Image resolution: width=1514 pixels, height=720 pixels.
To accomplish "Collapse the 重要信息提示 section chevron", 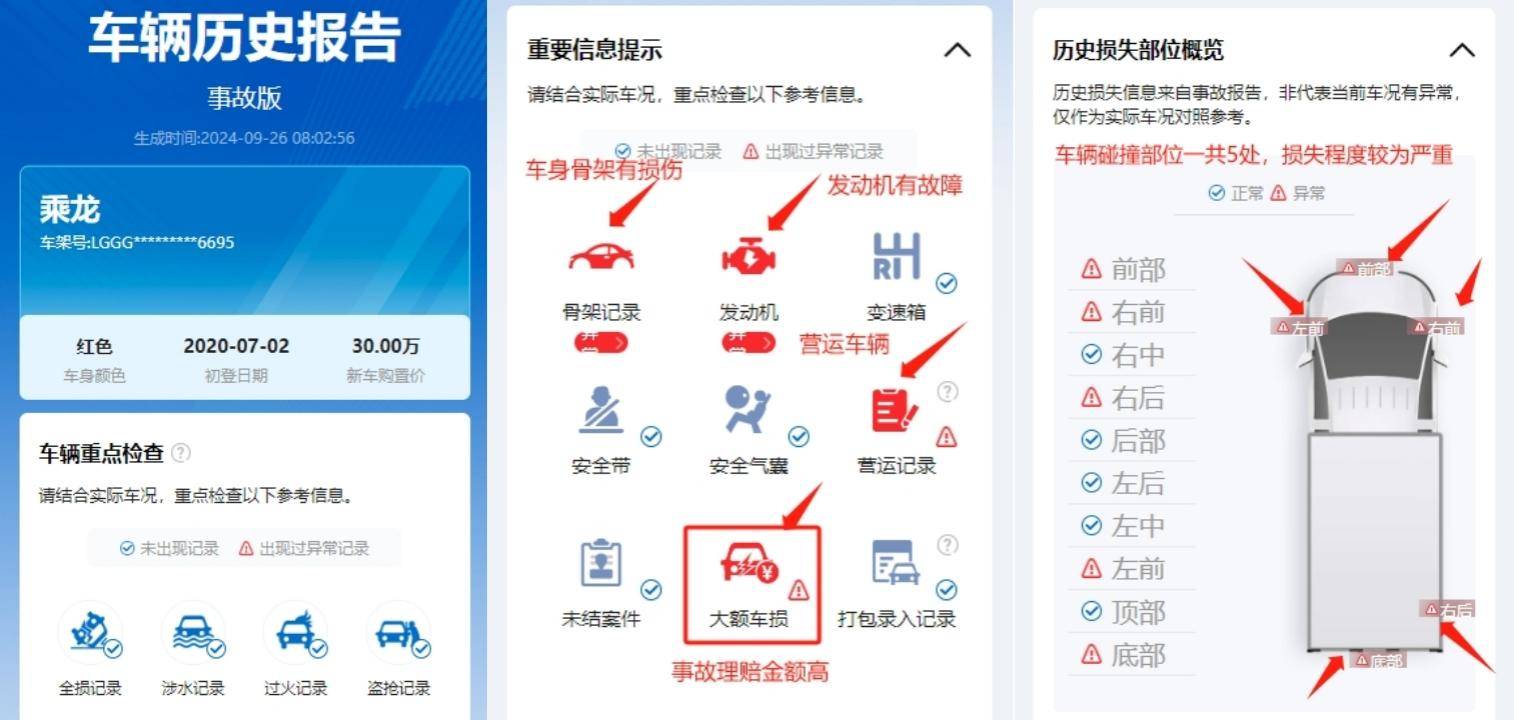I will coord(957,50).
